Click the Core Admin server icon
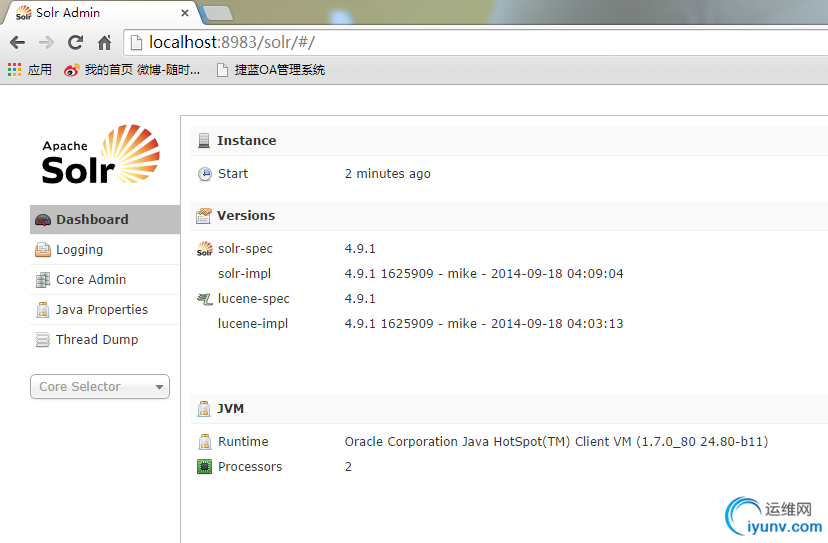 coord(43,279)
